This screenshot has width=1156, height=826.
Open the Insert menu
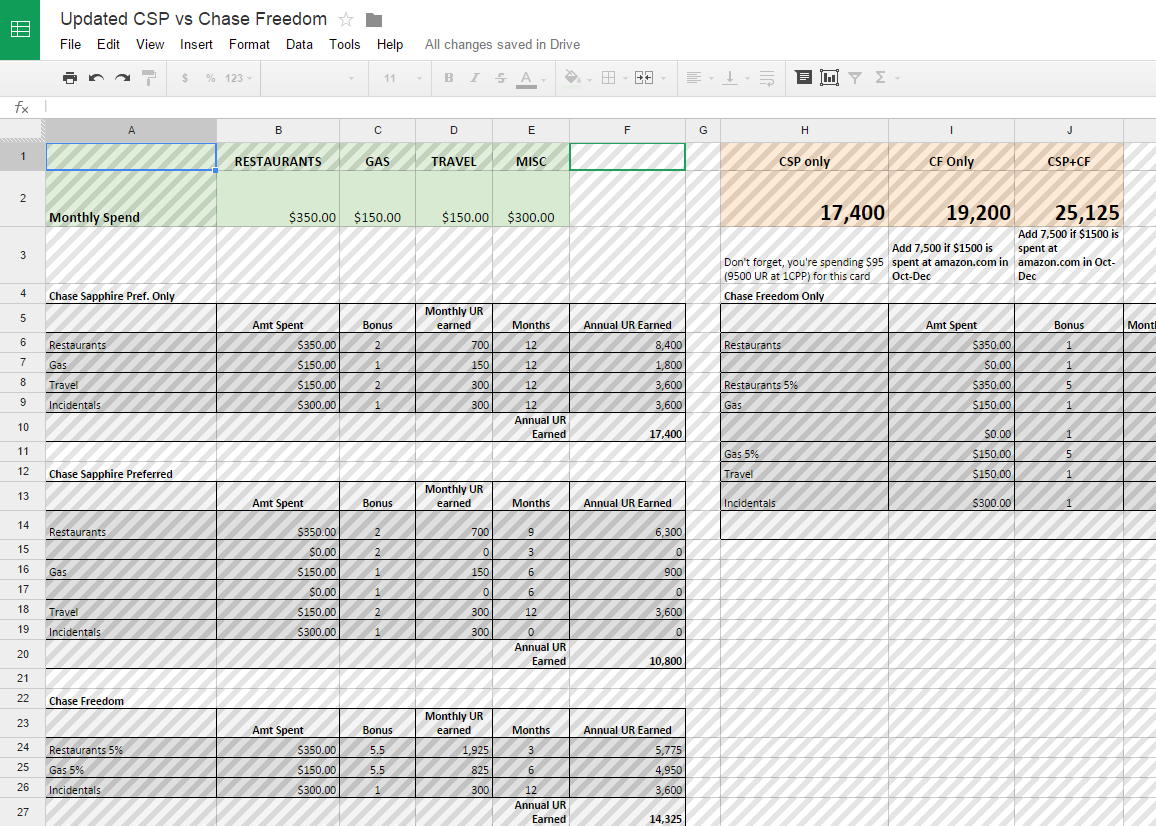(196, 44)
